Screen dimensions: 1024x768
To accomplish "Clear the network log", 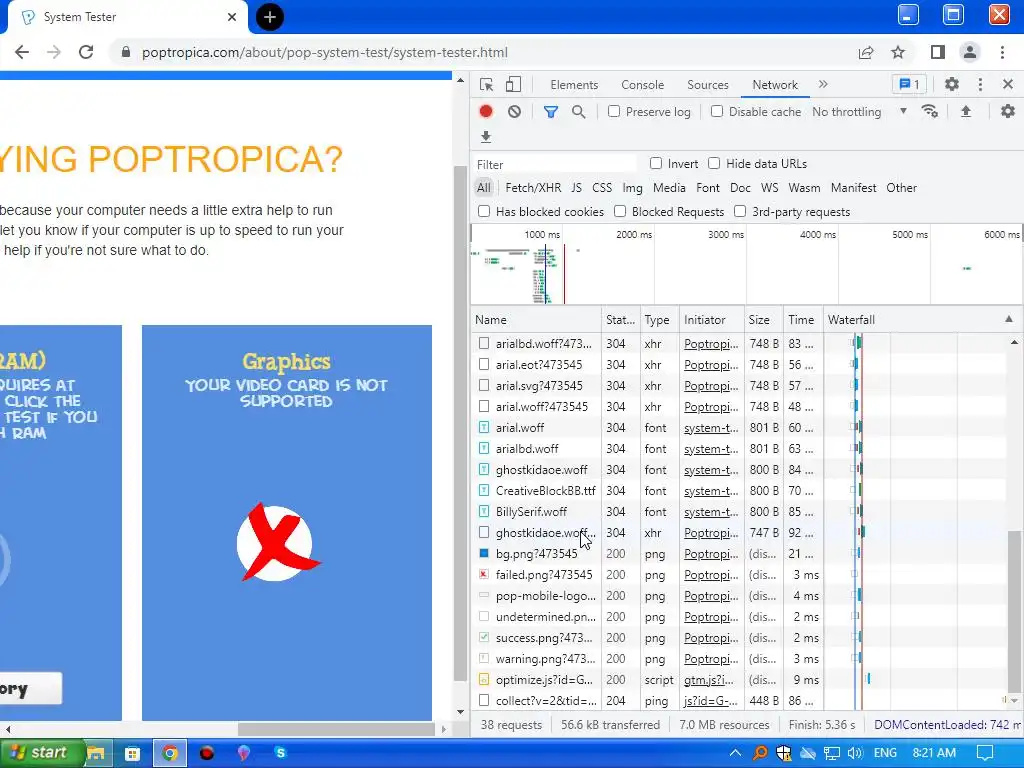I will 515,112.
